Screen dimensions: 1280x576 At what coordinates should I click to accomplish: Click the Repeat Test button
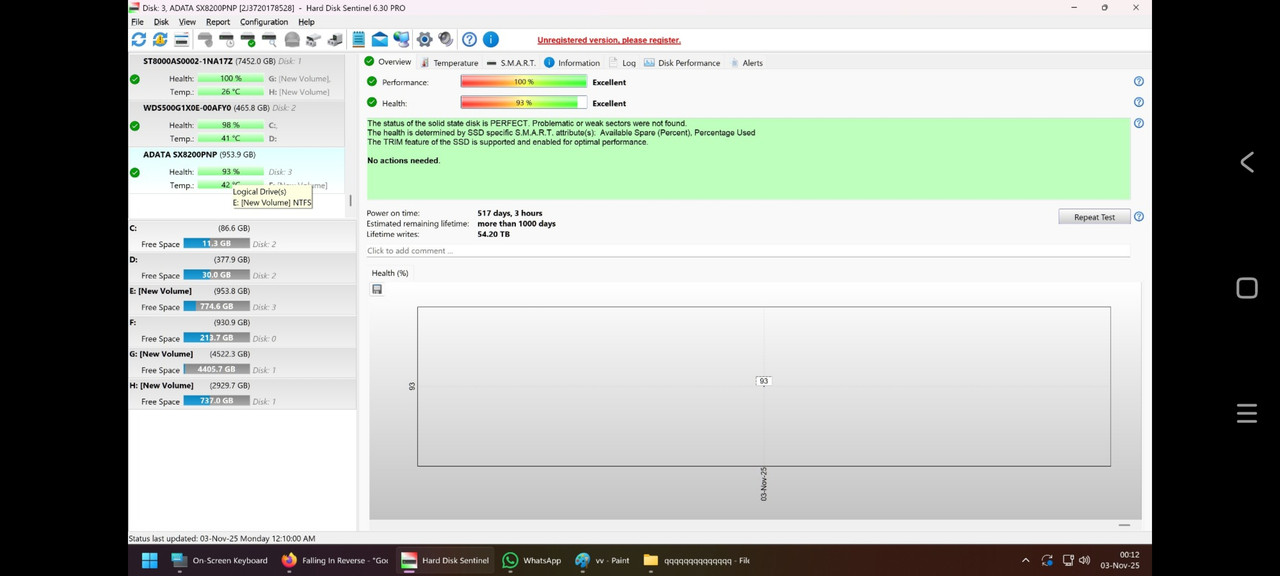point(1094,217)
